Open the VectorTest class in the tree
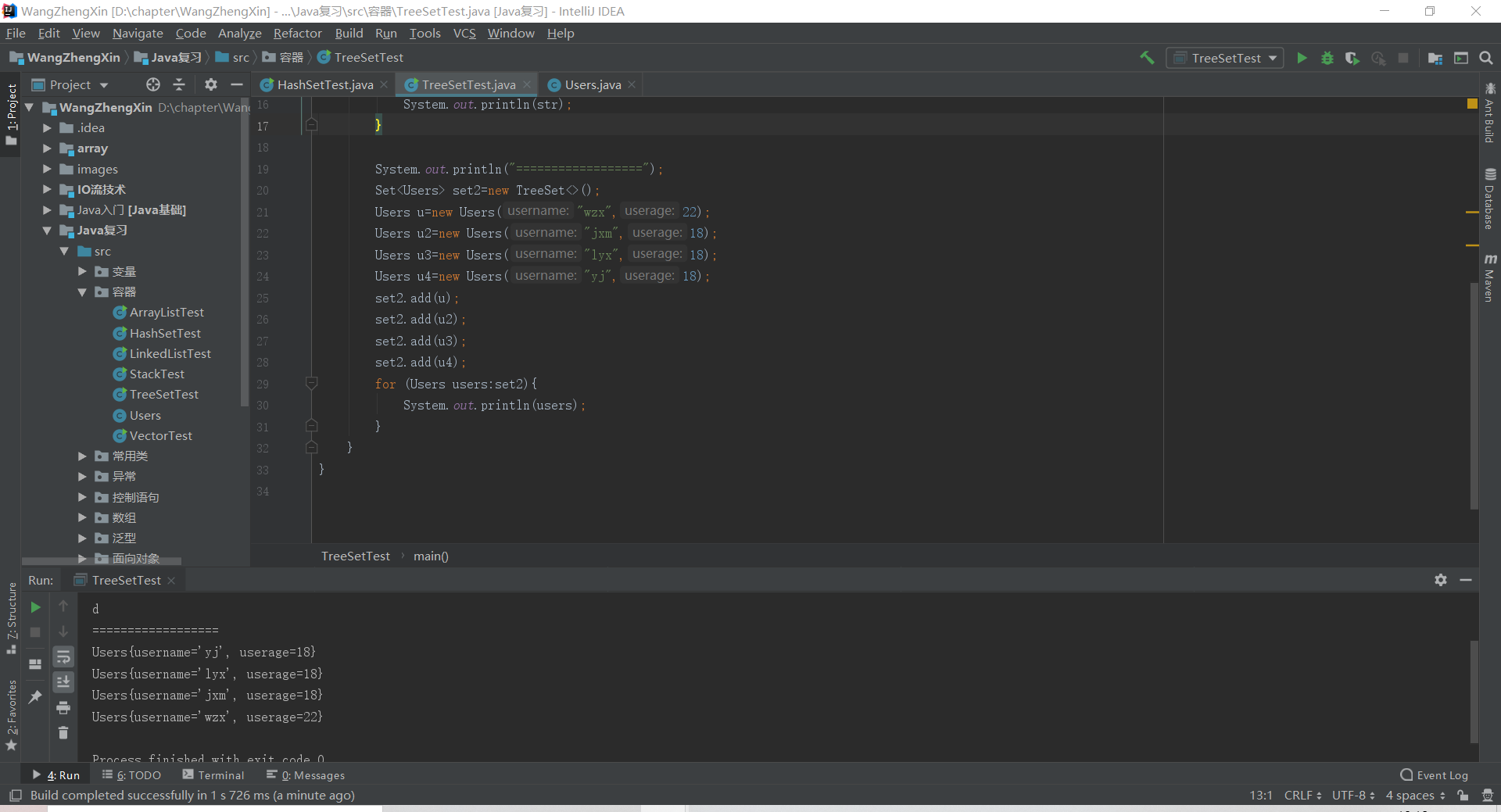Viewport: 1501px width, 812px height. 160,435
